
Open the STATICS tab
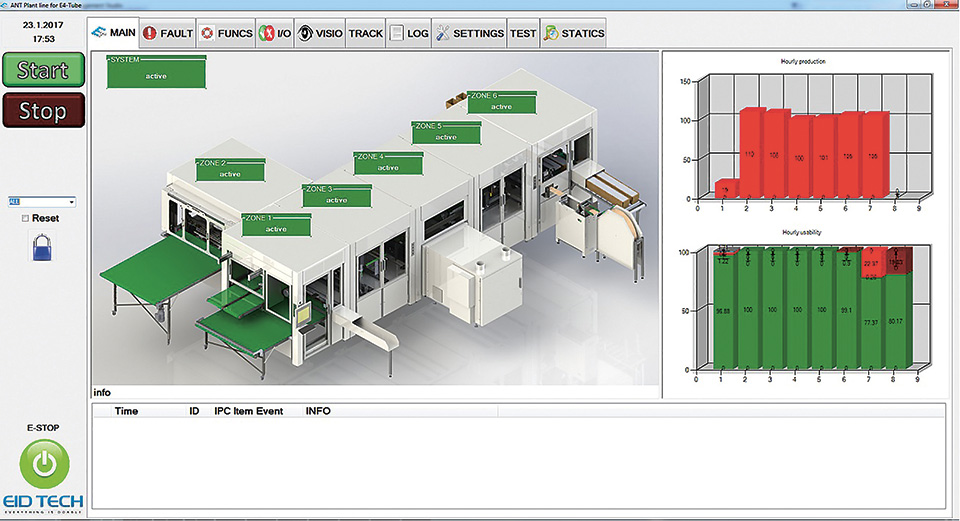pos(574,33)
